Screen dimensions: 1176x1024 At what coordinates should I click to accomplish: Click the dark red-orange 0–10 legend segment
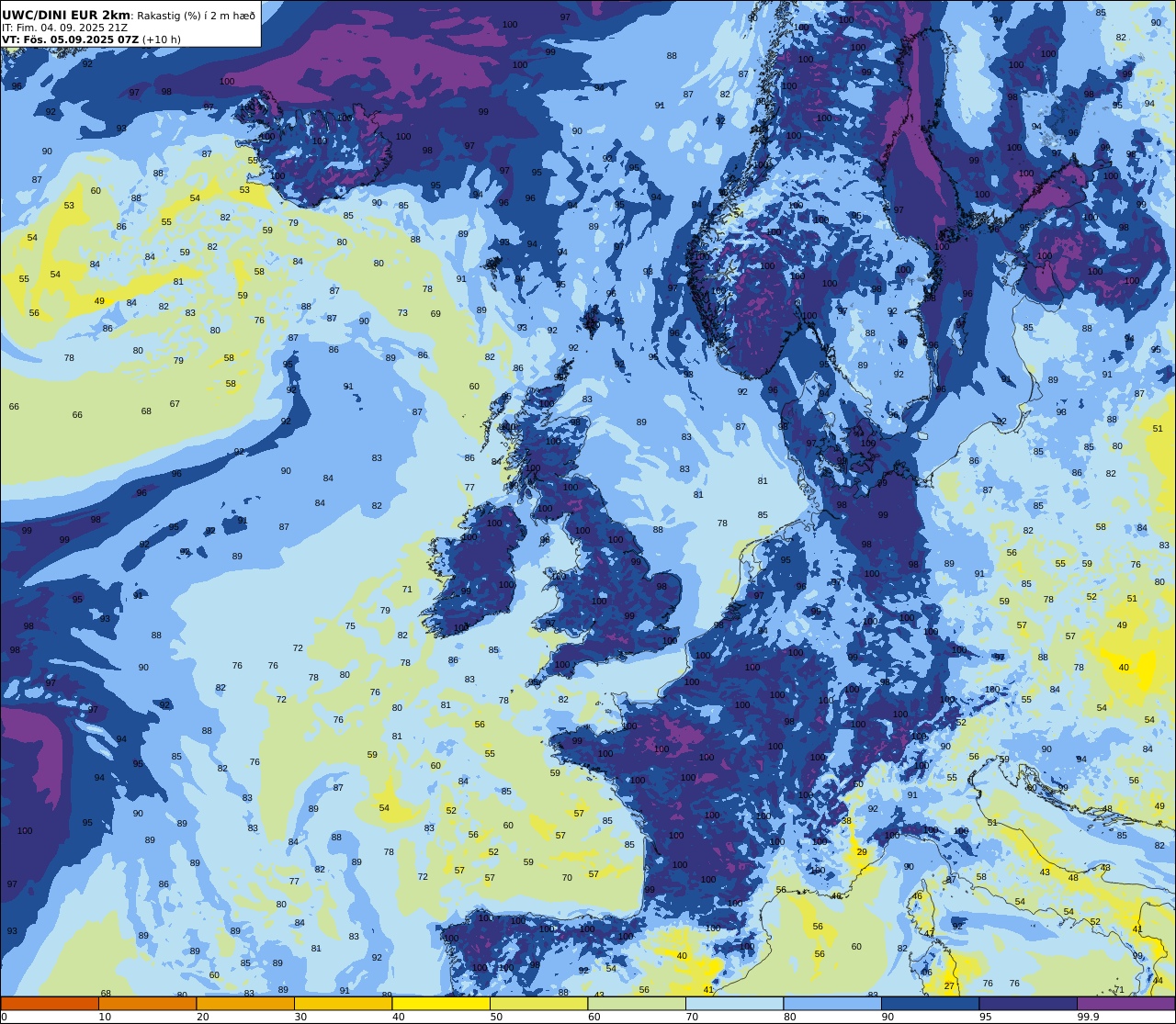click(50, 1004)
